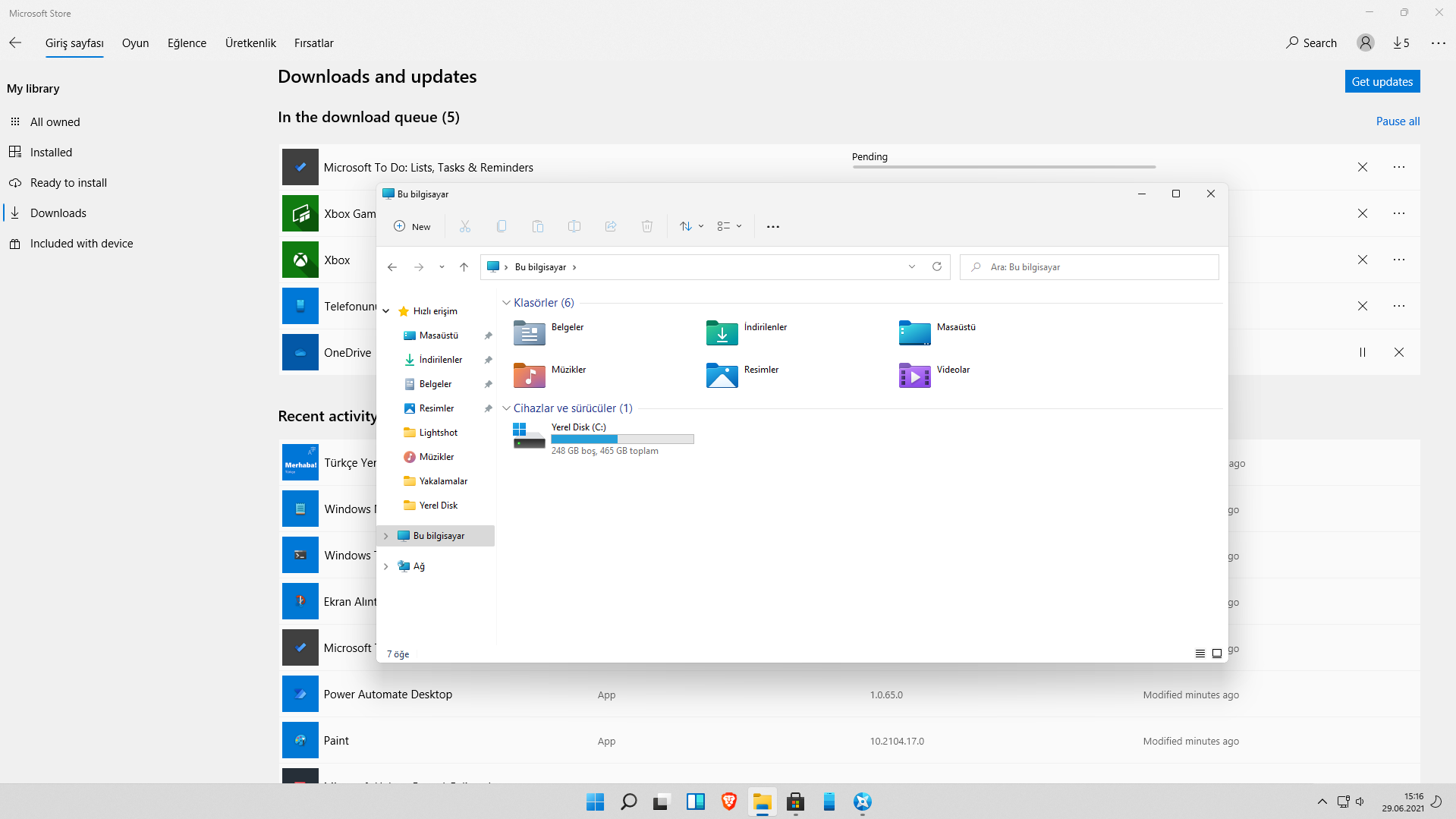Screen dimensions: 1456x819
Task: Go back in Microsoft Store
Action: click(x=15, y=43)
